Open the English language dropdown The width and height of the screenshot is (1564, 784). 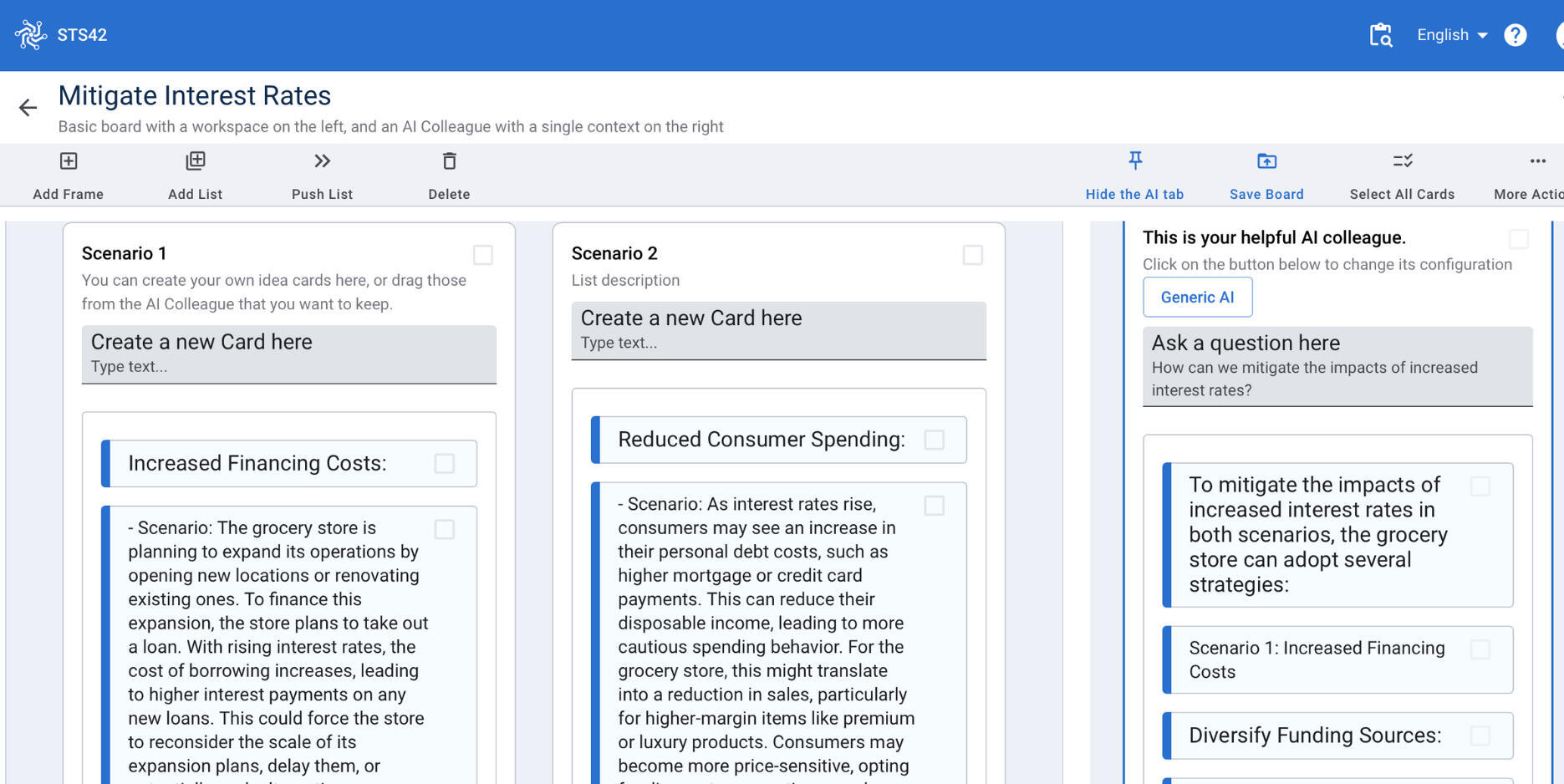click(1452, 35)
